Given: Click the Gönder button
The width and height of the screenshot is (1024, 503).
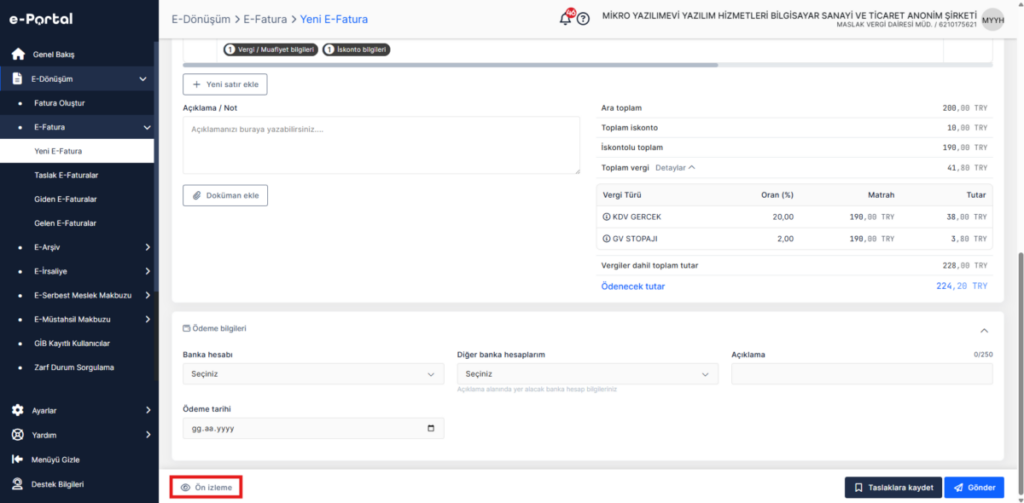Looking at the screenshot, I should (974, 487).
